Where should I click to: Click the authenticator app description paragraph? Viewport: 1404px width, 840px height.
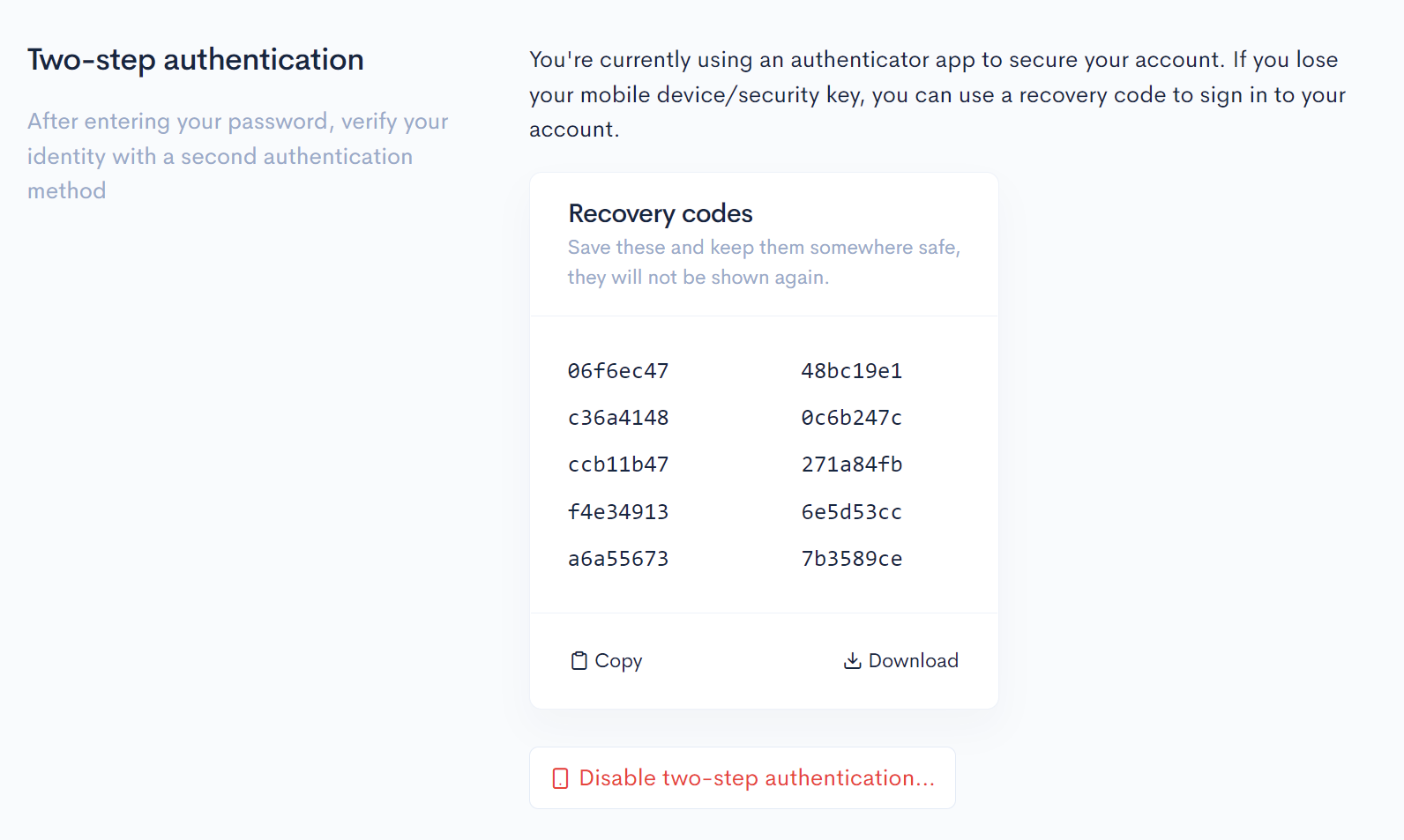click(937, 94)
